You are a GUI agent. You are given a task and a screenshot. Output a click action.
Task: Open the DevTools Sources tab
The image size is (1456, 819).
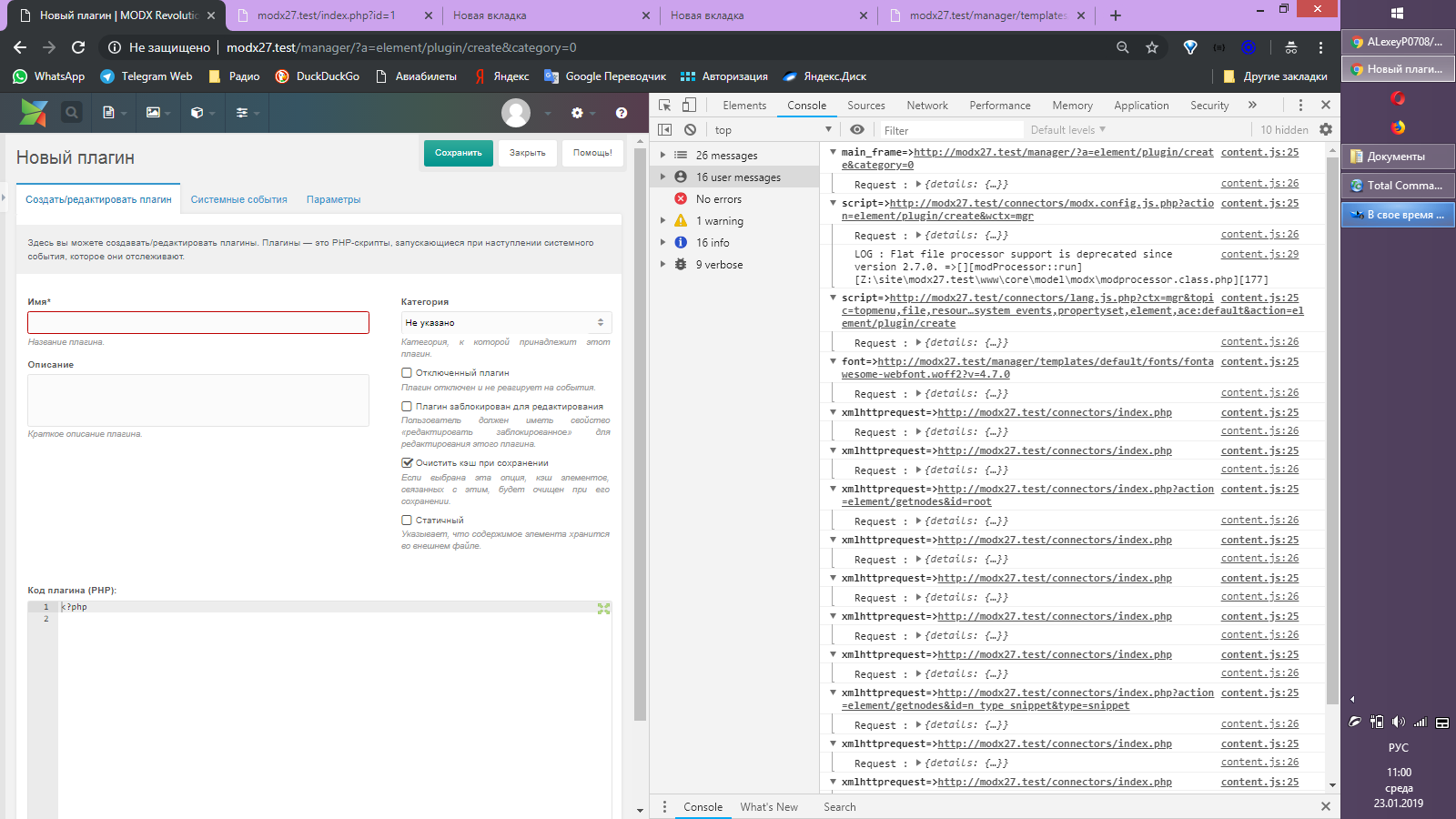pos(866,106)
